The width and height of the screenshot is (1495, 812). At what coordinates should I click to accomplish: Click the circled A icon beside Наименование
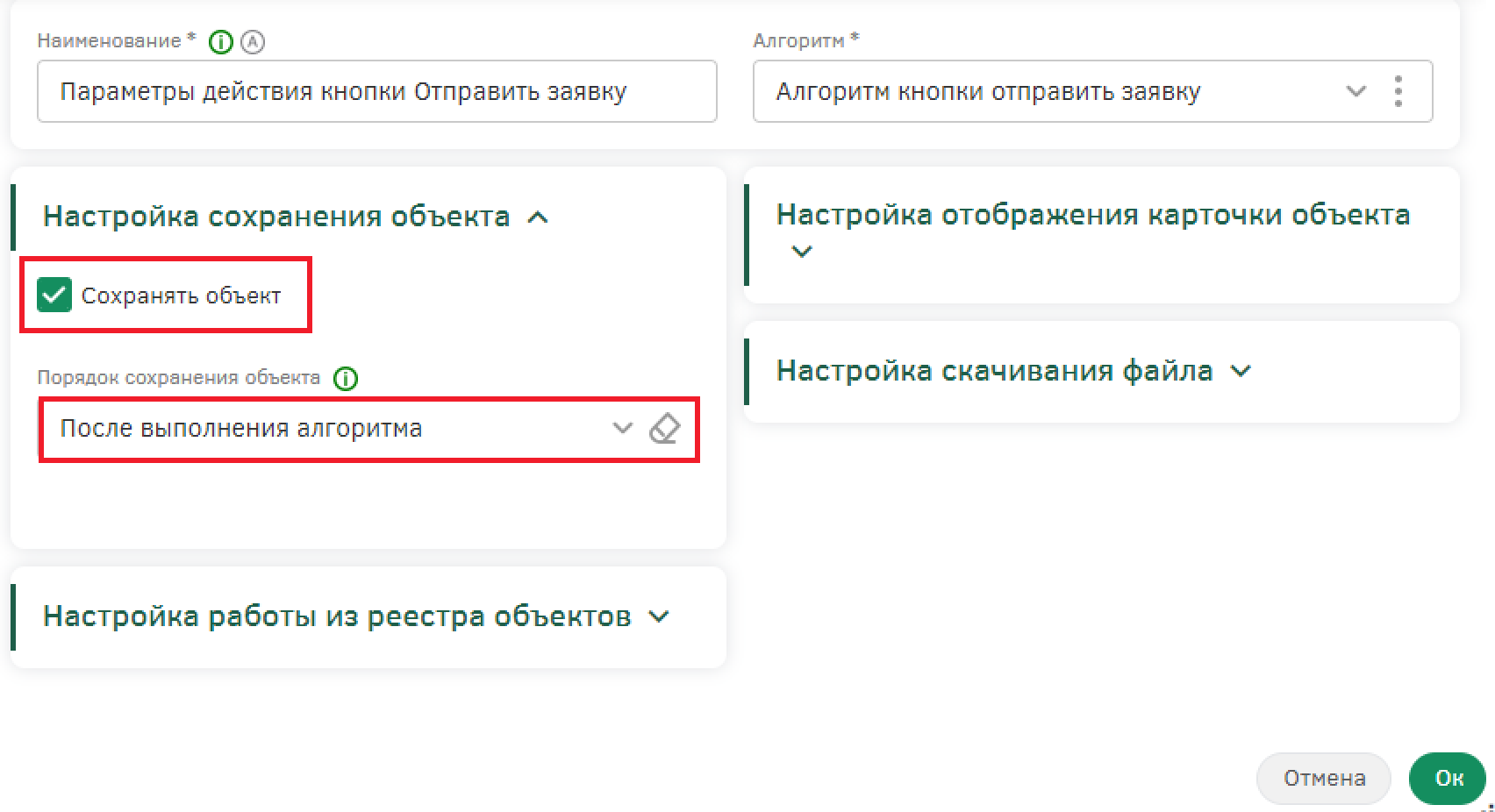click(253, 42)
